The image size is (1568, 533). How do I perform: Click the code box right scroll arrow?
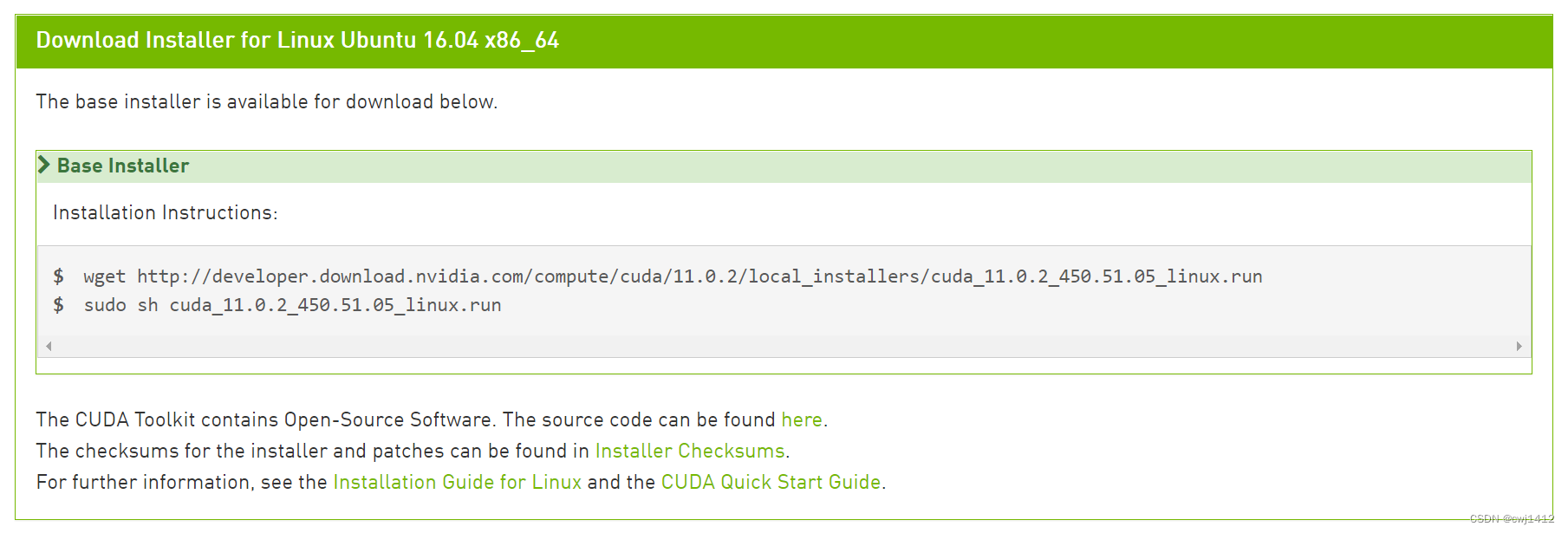coord(1519,346)
